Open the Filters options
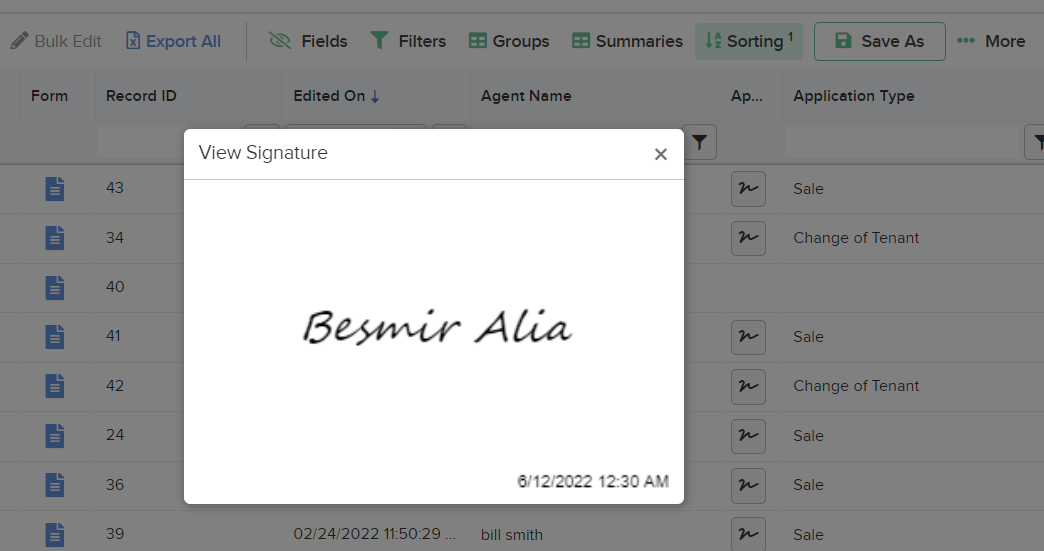Image resolution: width=1044 pixels, height=551 pixels. 408,41
